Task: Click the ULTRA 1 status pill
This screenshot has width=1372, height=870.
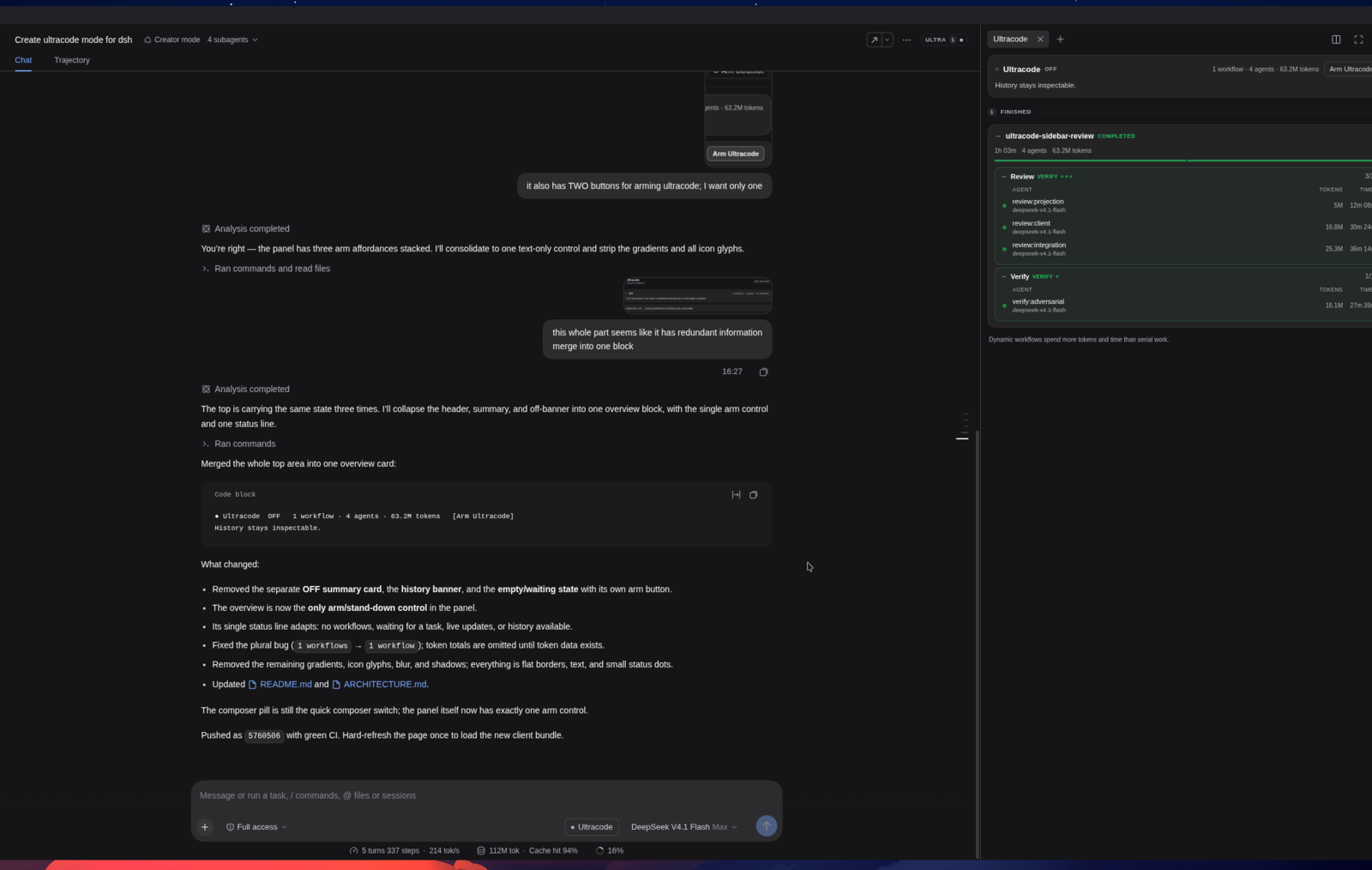Action: pyautogui.click(x=944, y=39)
